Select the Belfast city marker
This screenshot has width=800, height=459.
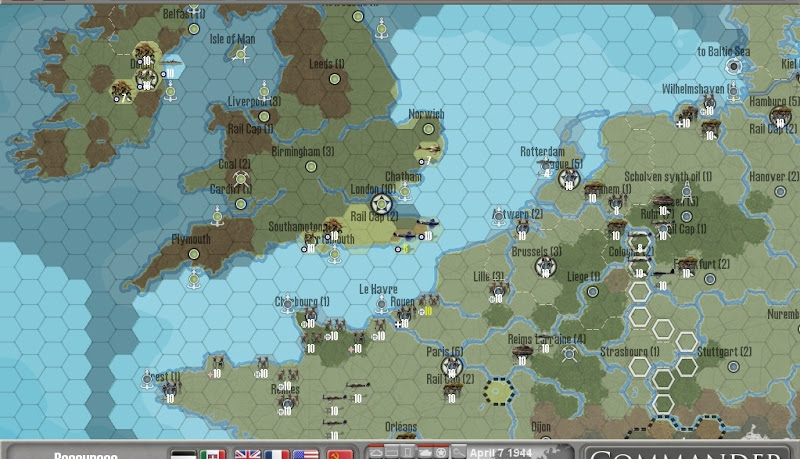[x=194, y=29]
